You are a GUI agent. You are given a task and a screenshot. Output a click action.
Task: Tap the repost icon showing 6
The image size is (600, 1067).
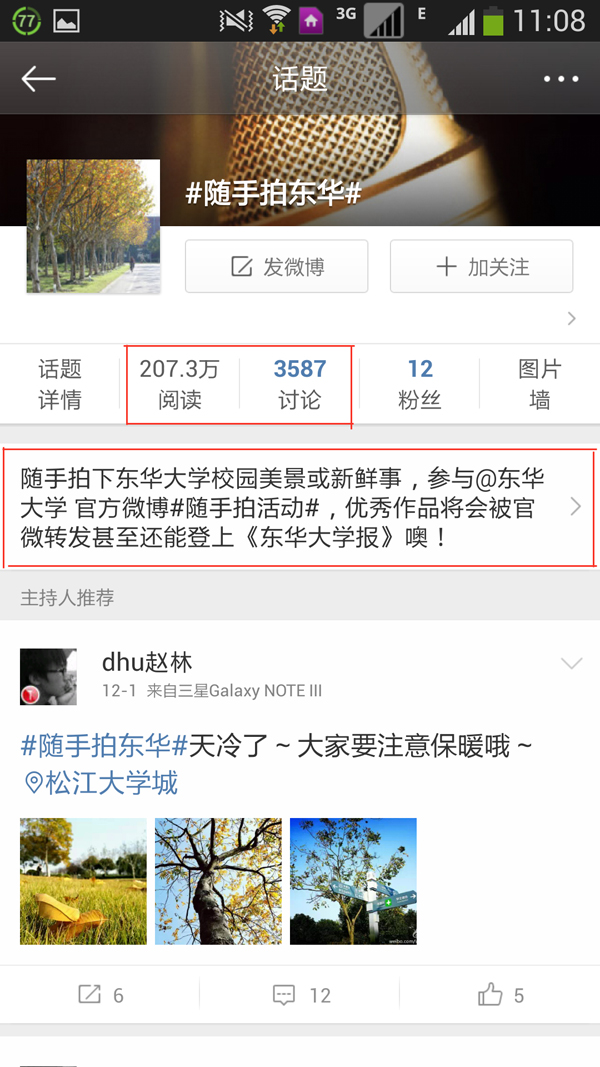pyautogui.click(x=100, y=996)
